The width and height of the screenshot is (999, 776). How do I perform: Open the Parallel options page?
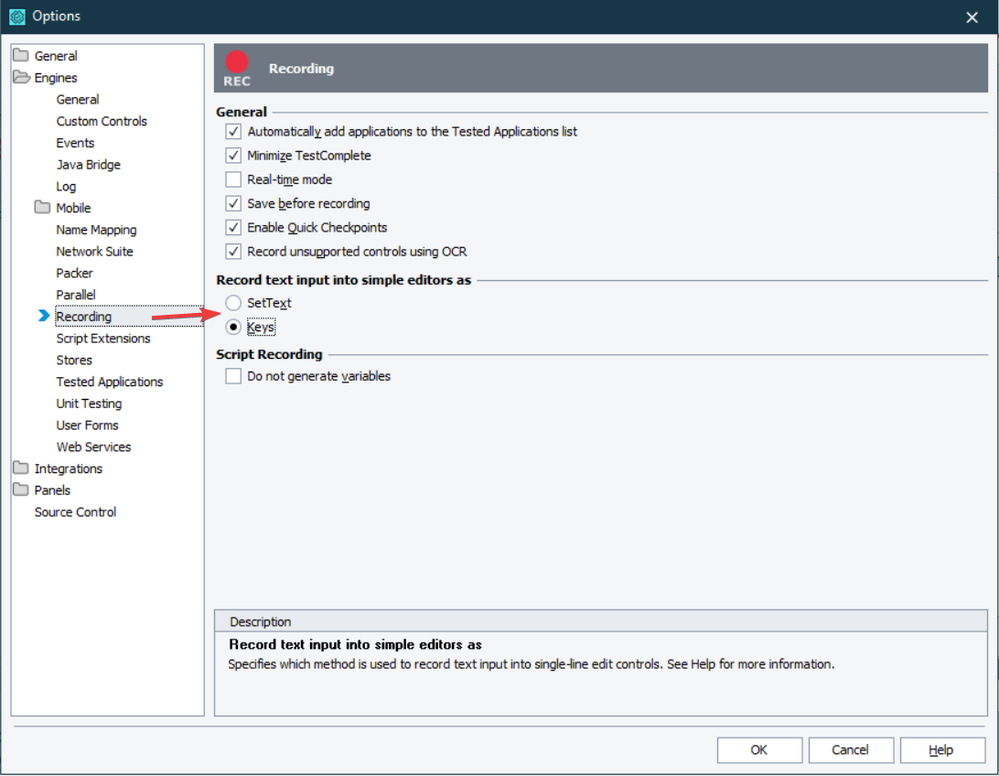(x=75, y=294)
